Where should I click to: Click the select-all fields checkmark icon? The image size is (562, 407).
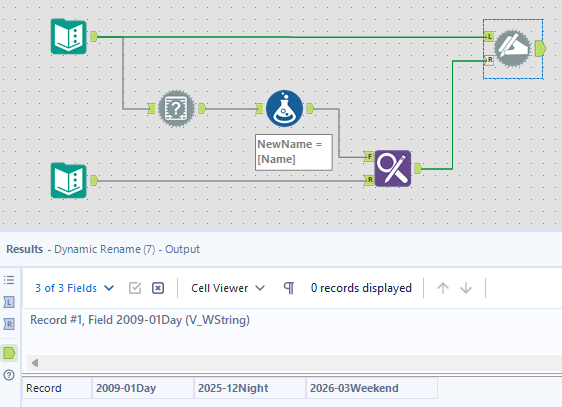[135, 288]
